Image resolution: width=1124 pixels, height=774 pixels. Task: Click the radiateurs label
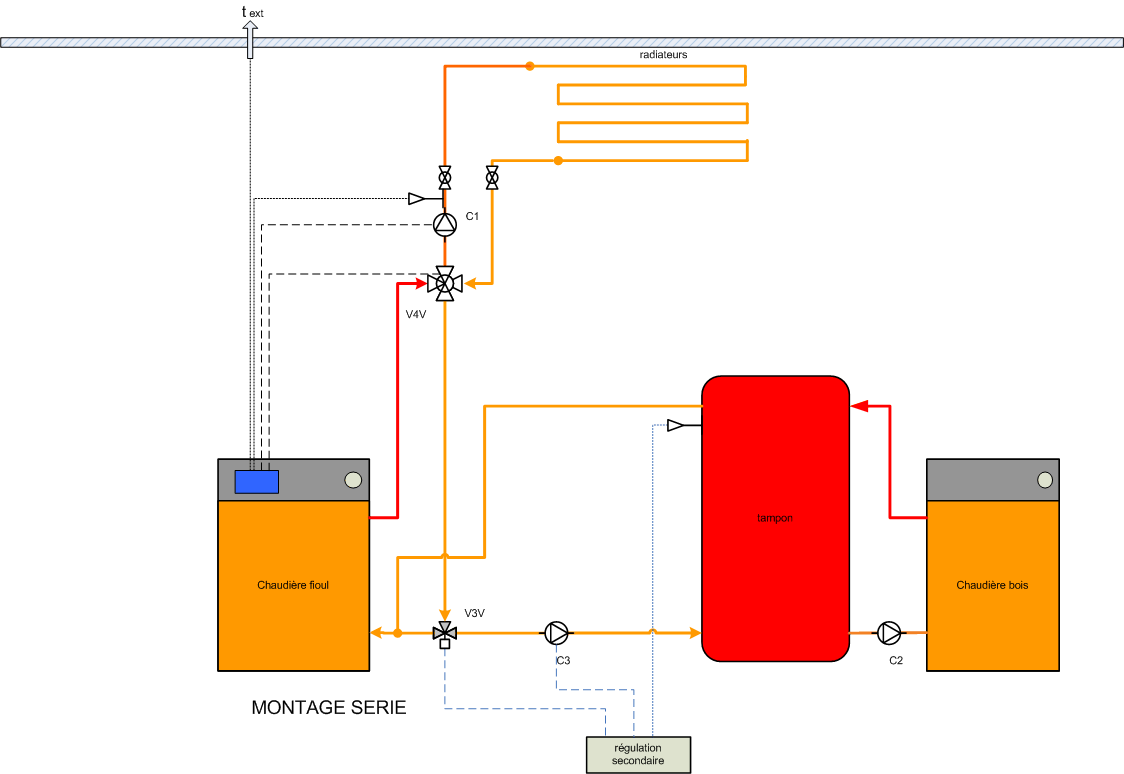click(663, 54)
